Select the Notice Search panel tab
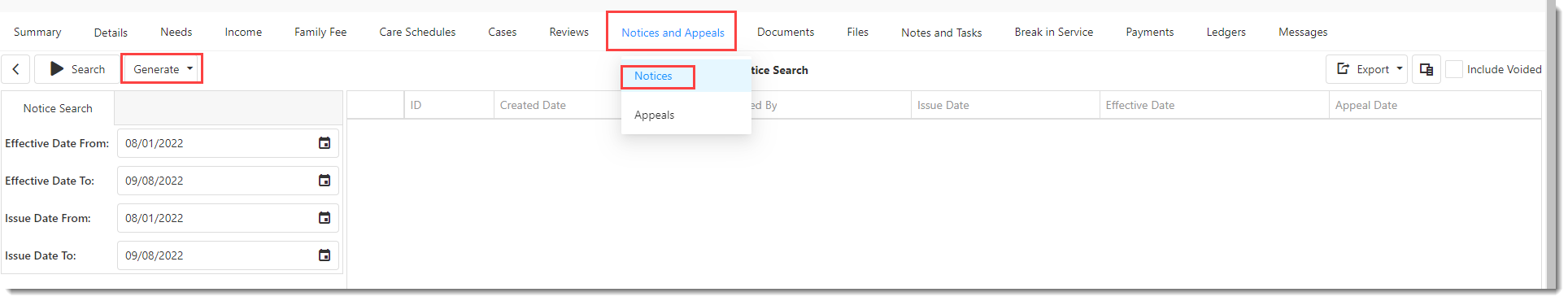 pyautogui.click(x=58, y=108)
